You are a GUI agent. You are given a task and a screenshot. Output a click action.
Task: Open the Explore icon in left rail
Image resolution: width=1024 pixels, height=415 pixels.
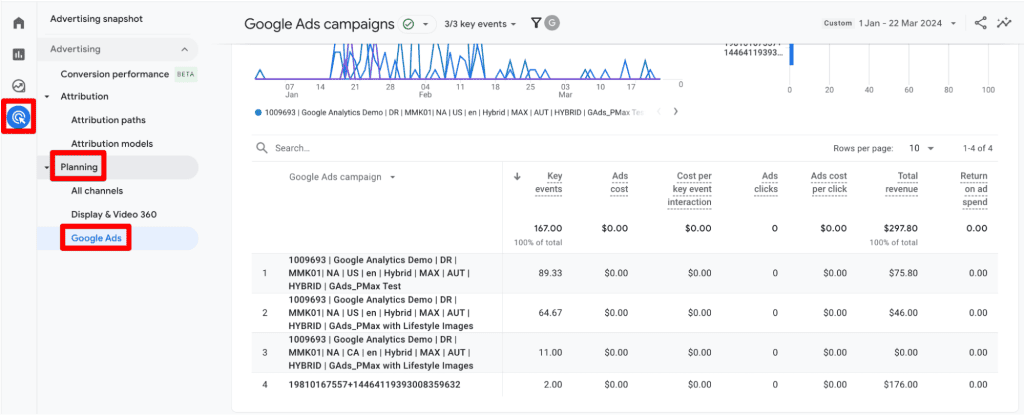click(x=18, y=86)
